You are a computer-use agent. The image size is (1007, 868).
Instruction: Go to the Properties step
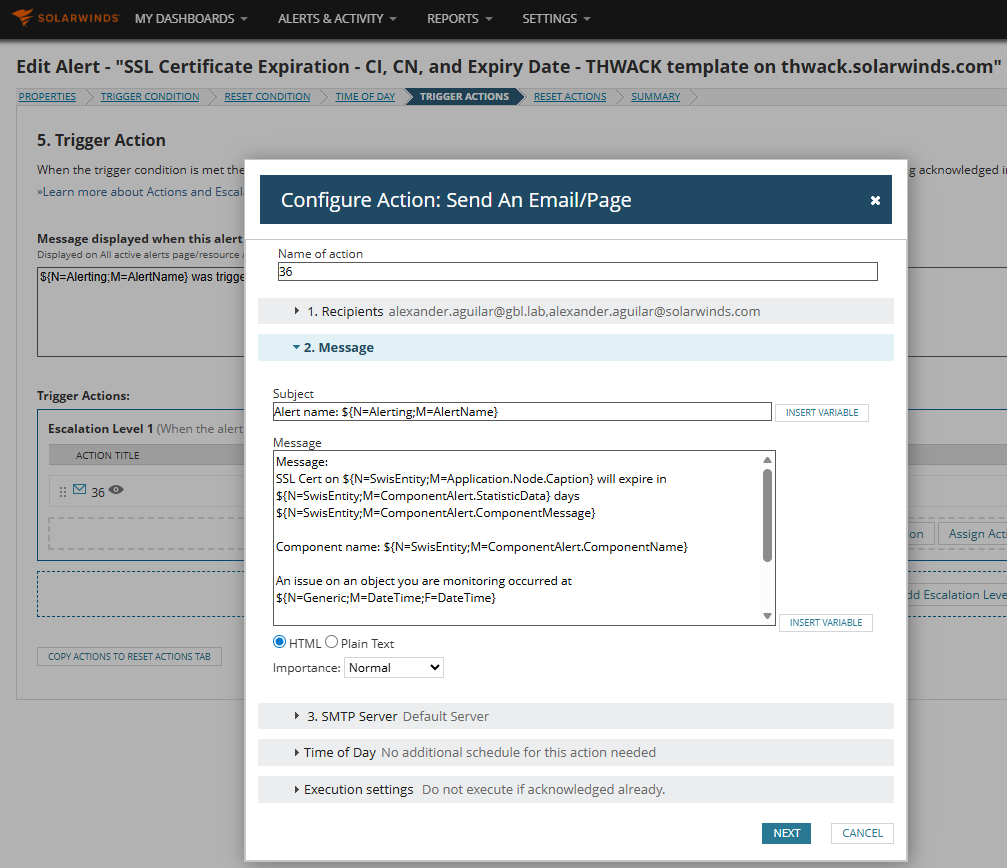click(x=48, y=96)
